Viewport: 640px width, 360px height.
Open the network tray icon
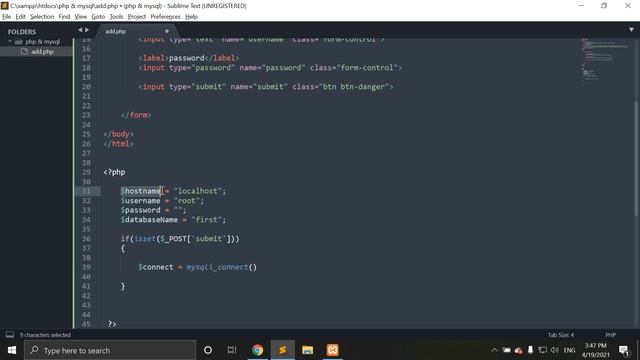click(x=542, y=350)
